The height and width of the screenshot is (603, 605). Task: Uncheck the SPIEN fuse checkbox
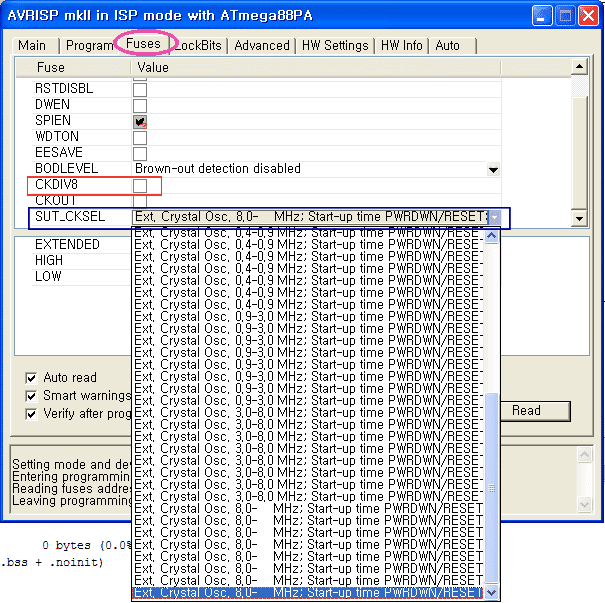[140, 122]
